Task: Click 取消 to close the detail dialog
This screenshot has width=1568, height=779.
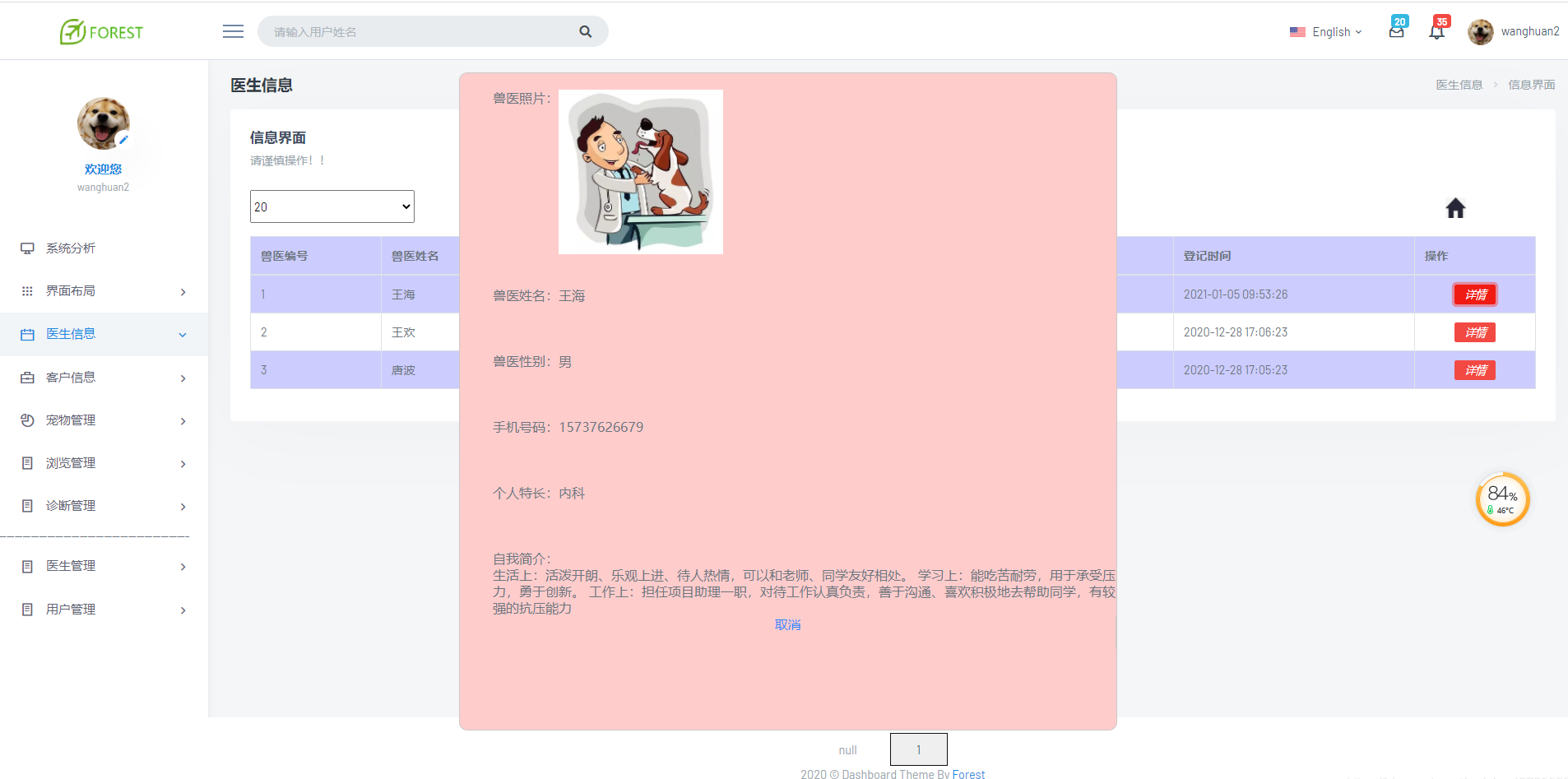Action: pyautogui.click(x=787, y=624)
